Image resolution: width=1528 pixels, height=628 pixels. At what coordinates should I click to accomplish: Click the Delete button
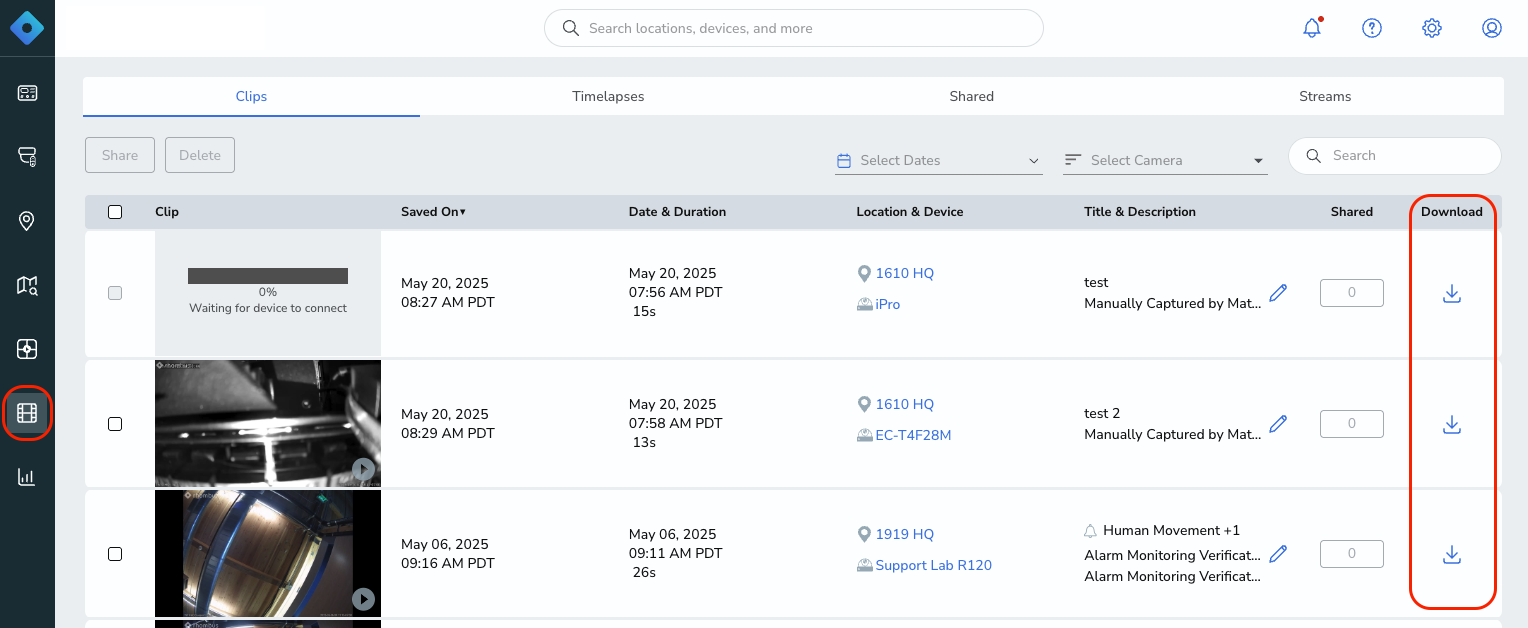click(200, 155)
